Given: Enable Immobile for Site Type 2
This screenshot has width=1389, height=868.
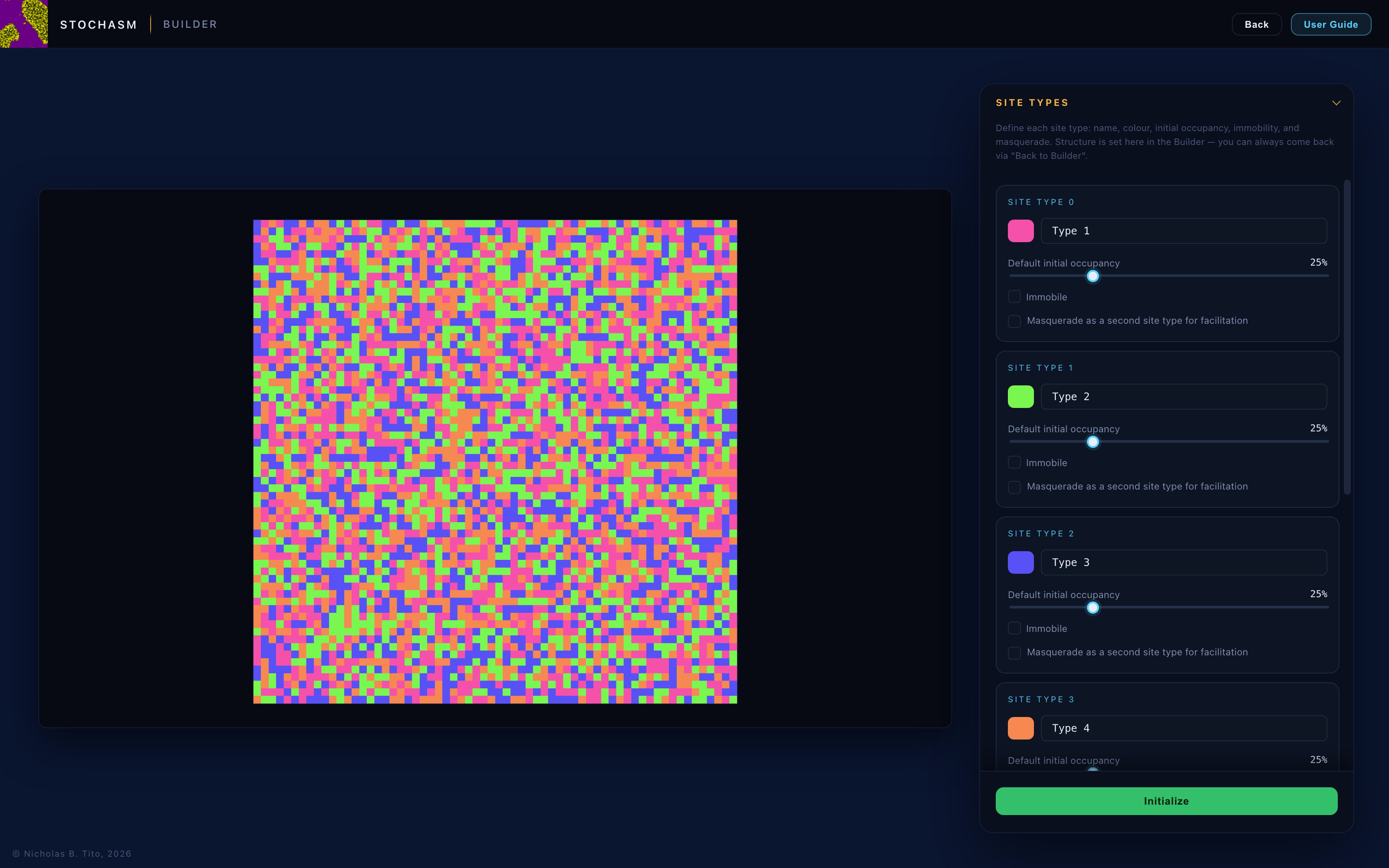Looking at the screenshot, I should [1014, 628].
